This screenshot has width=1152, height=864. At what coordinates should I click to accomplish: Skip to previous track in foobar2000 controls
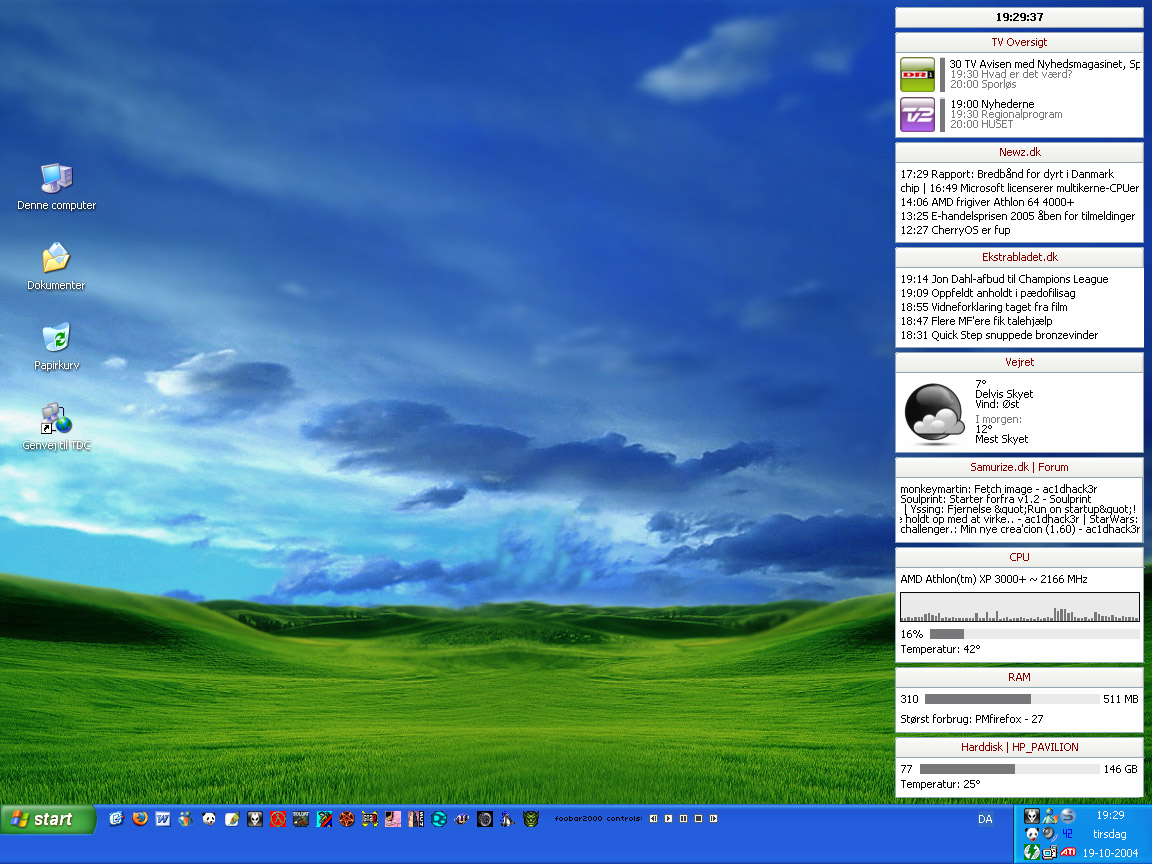(653, 818)
